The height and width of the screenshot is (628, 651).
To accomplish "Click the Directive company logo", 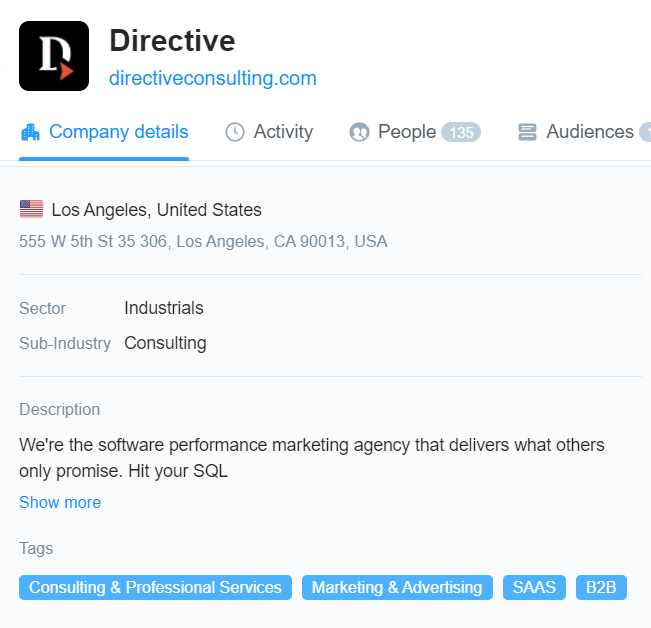I will 54,56.
